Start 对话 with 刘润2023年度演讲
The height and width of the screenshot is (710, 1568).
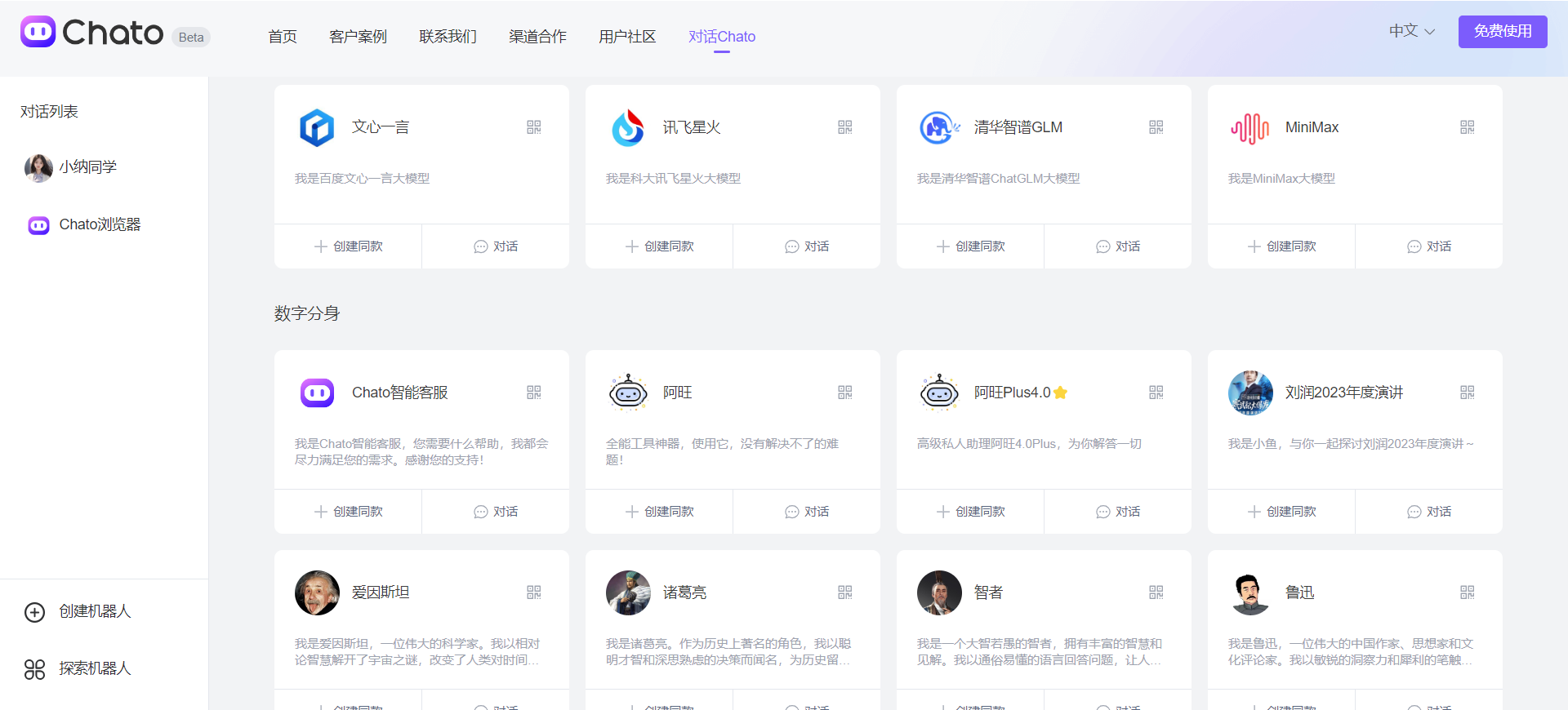point(1429,512)
